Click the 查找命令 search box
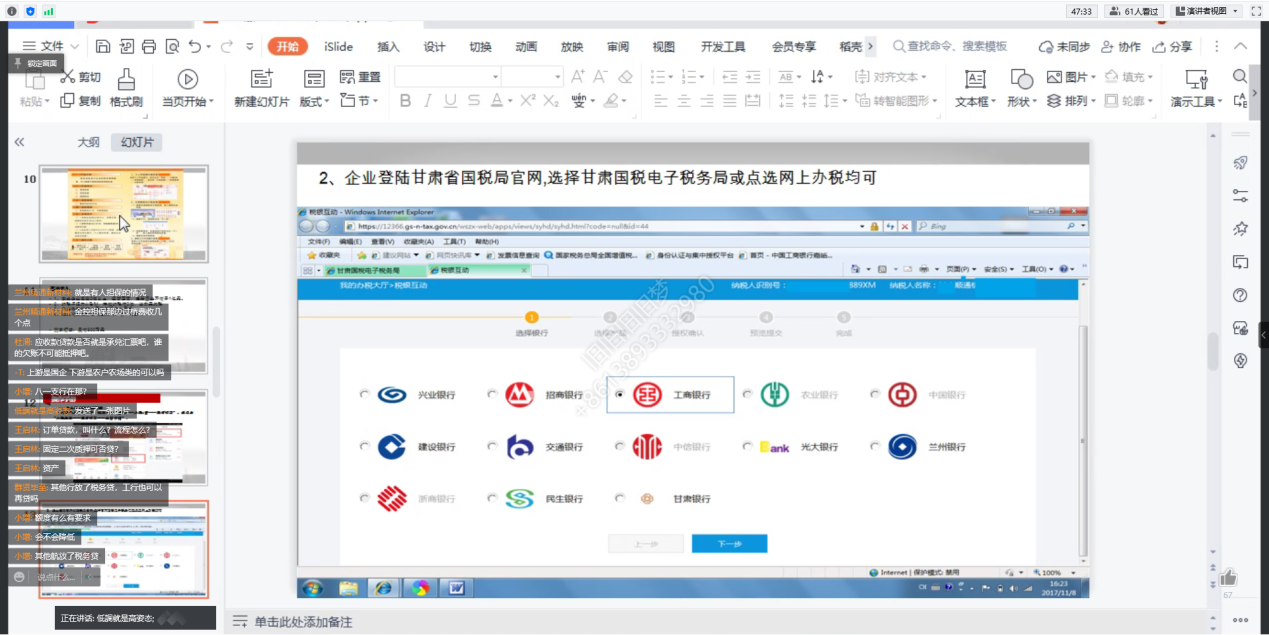The width and height of the screenshot is (1269, 635). coord(951,46)
